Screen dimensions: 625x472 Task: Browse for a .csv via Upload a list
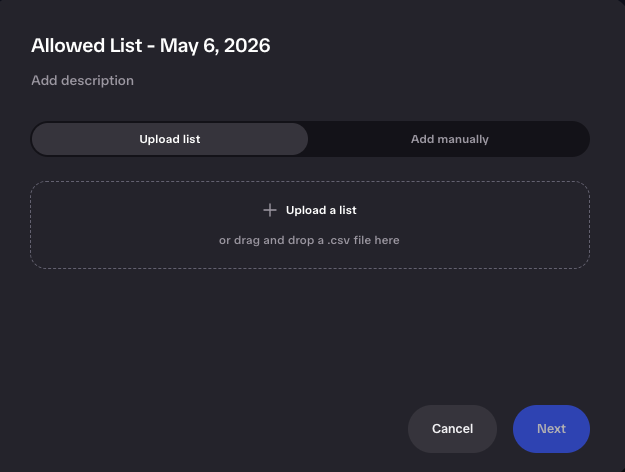pyautogui.click(x=321, y=210)
